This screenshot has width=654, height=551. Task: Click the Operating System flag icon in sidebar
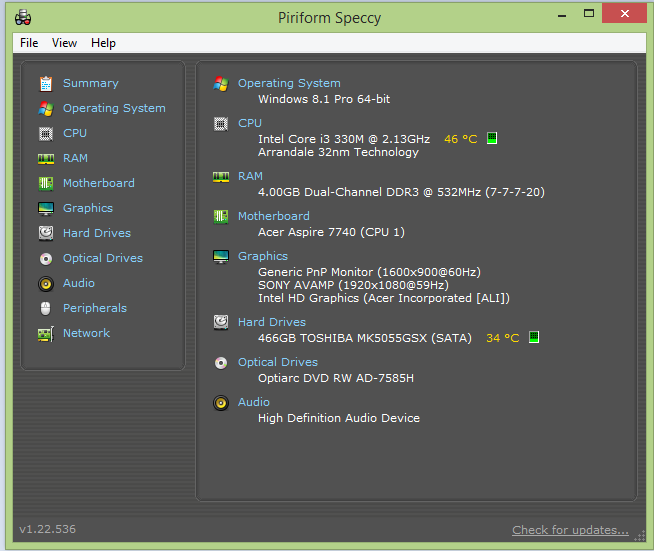tap(46, 109)
